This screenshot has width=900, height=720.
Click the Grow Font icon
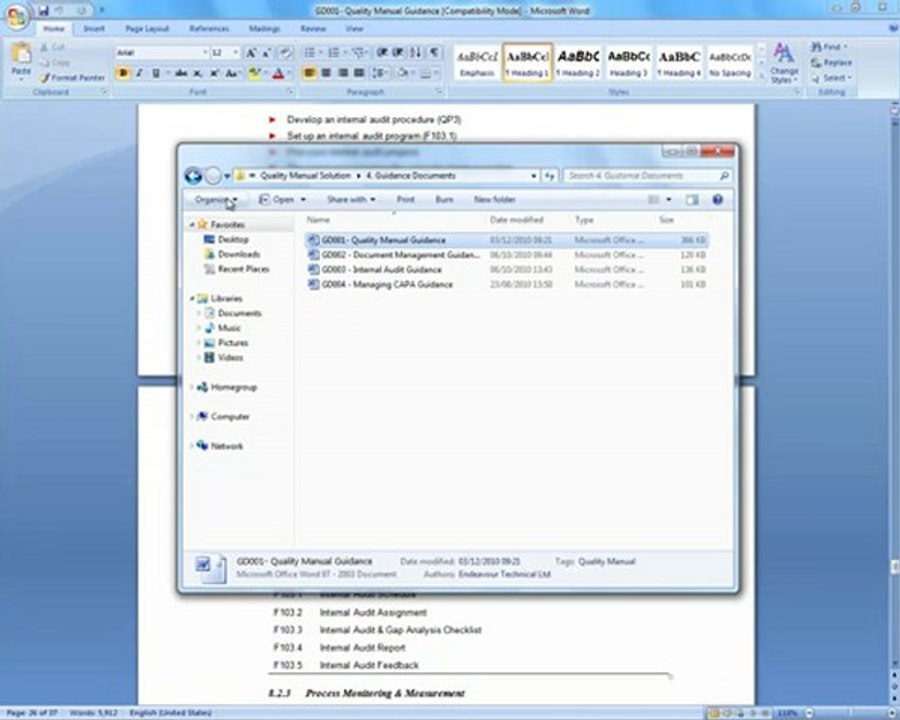pyautogui.click(x=251, y=53)
